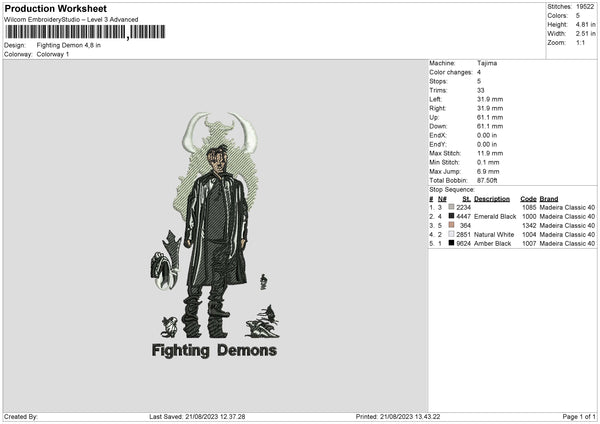Select 'Last Saved: 21/08/2023 12:37:28' footer text
This screenshot has height=424, width=600.
[197, 417]
